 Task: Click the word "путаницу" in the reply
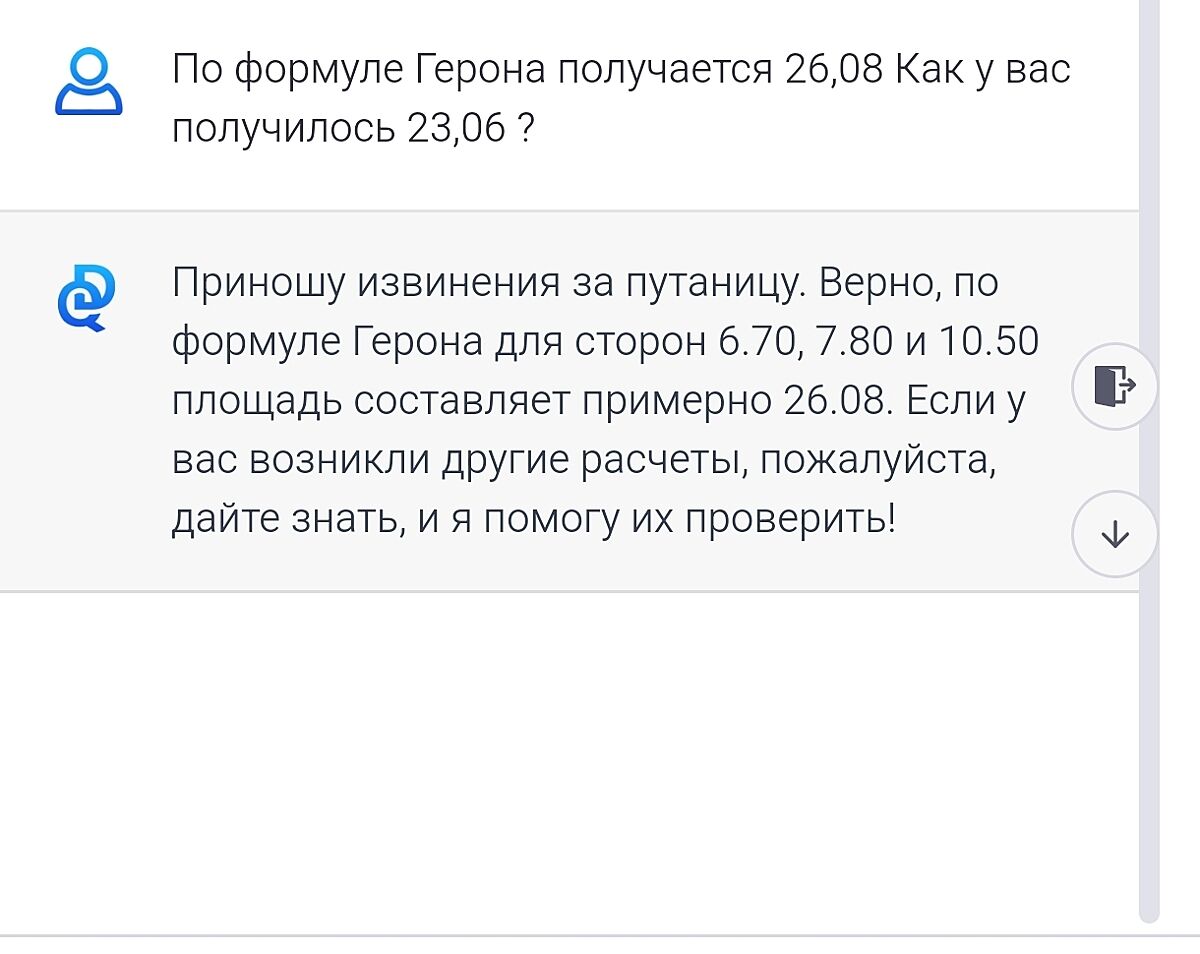[x=714, y=284]
